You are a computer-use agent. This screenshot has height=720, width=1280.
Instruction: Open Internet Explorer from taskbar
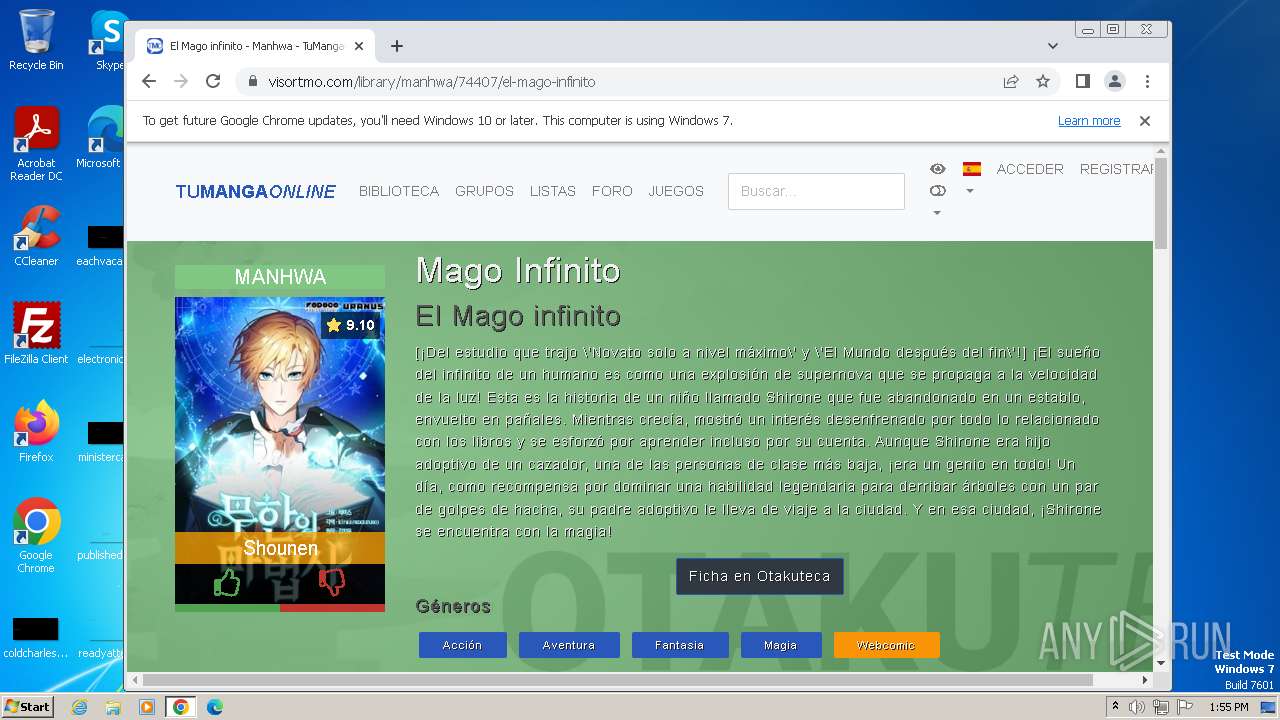coord(80,707)
